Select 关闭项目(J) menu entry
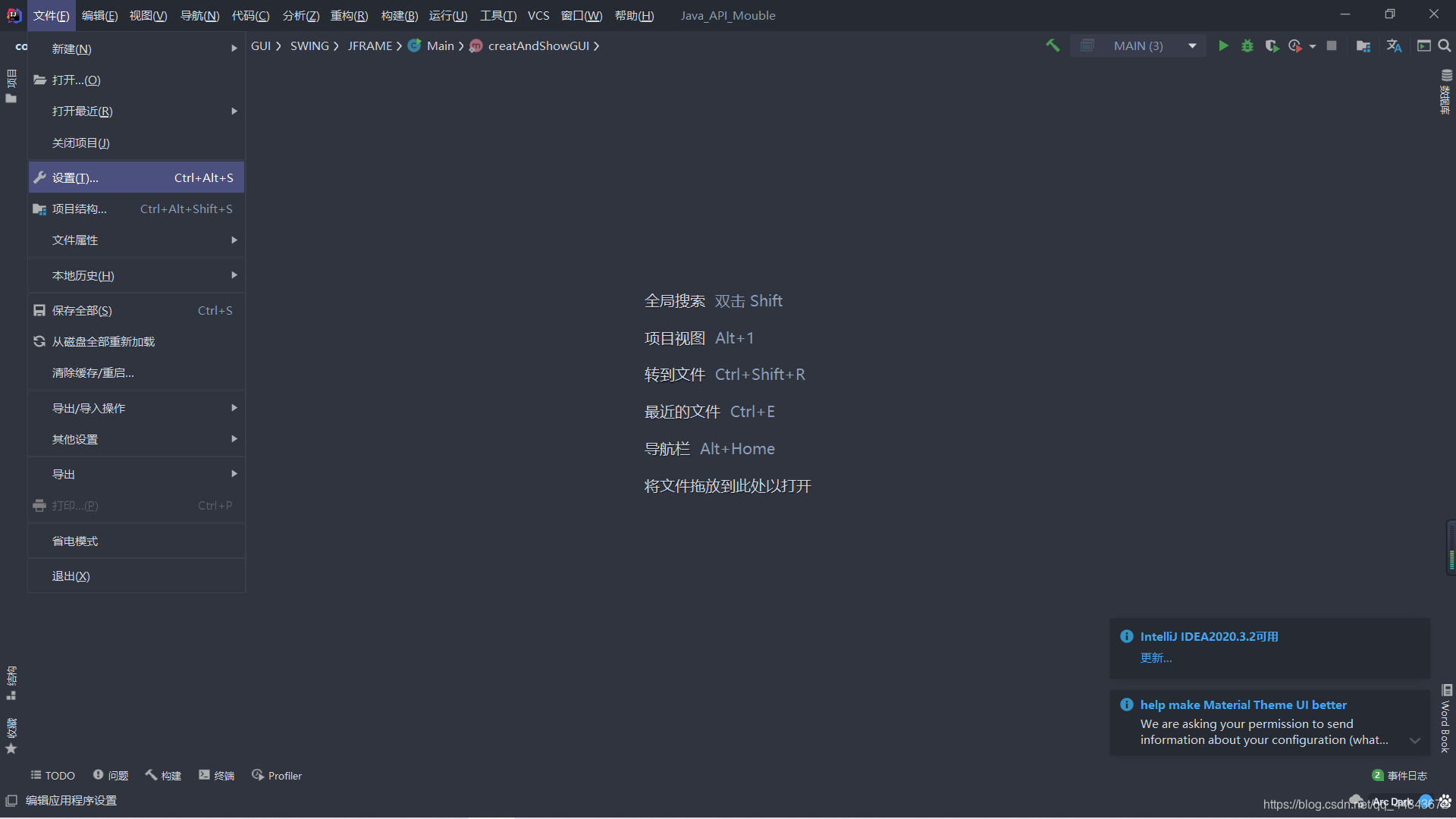The width and height of the screenshot is (1456, 819). (x=136, y=143)
